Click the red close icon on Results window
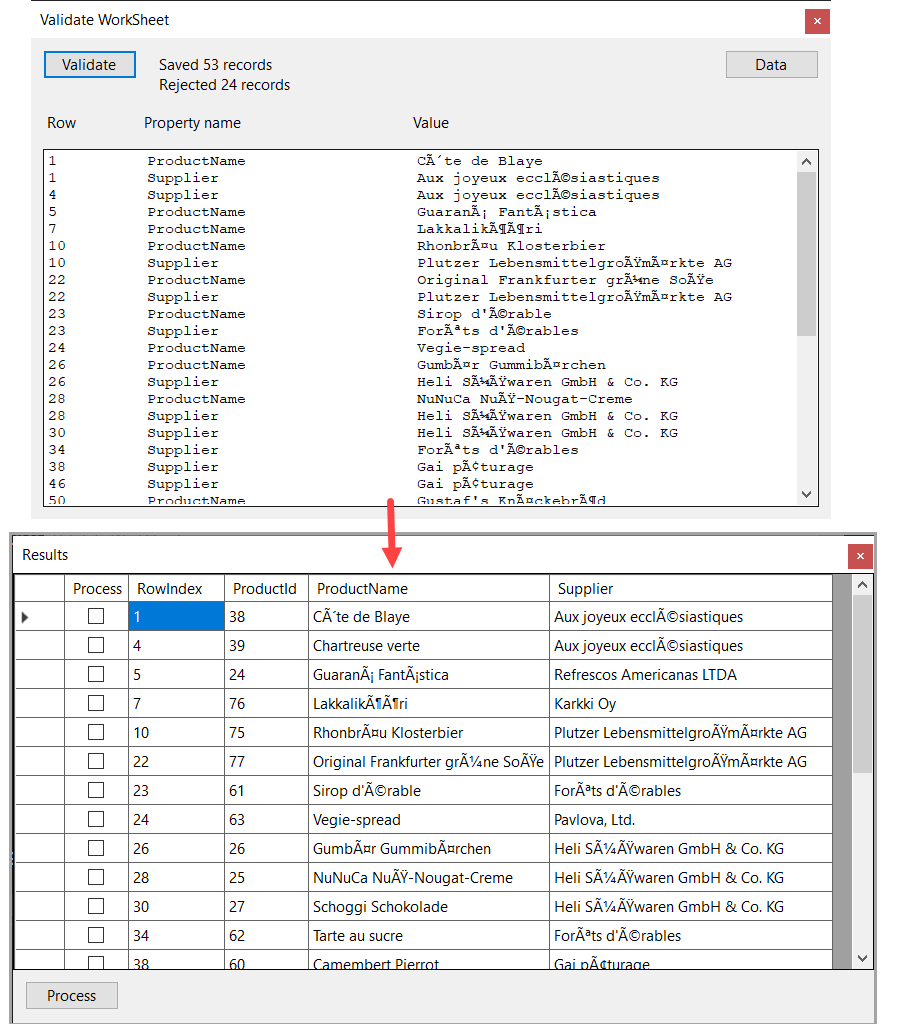 (860, 556)
